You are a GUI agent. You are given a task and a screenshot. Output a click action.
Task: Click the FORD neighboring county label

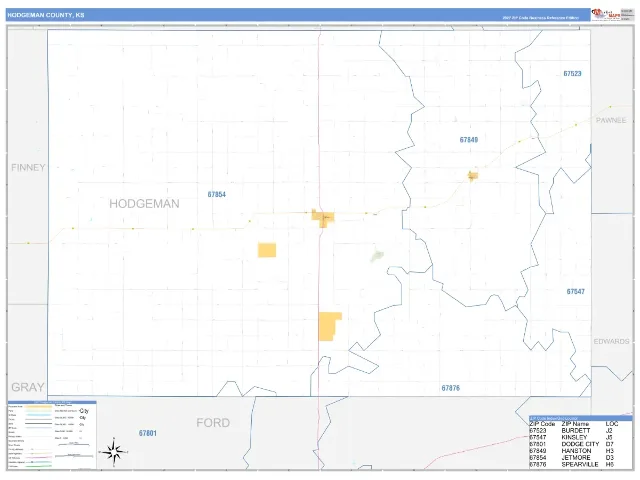213,423
